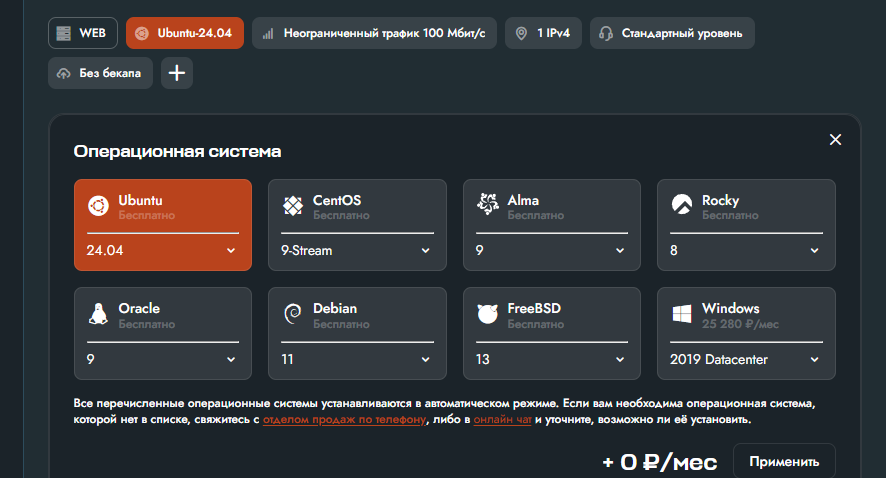Follow отделом продаж по телефону link
Image resolution: width=886 pixels, height=478 pixels.
pos(344,420)
